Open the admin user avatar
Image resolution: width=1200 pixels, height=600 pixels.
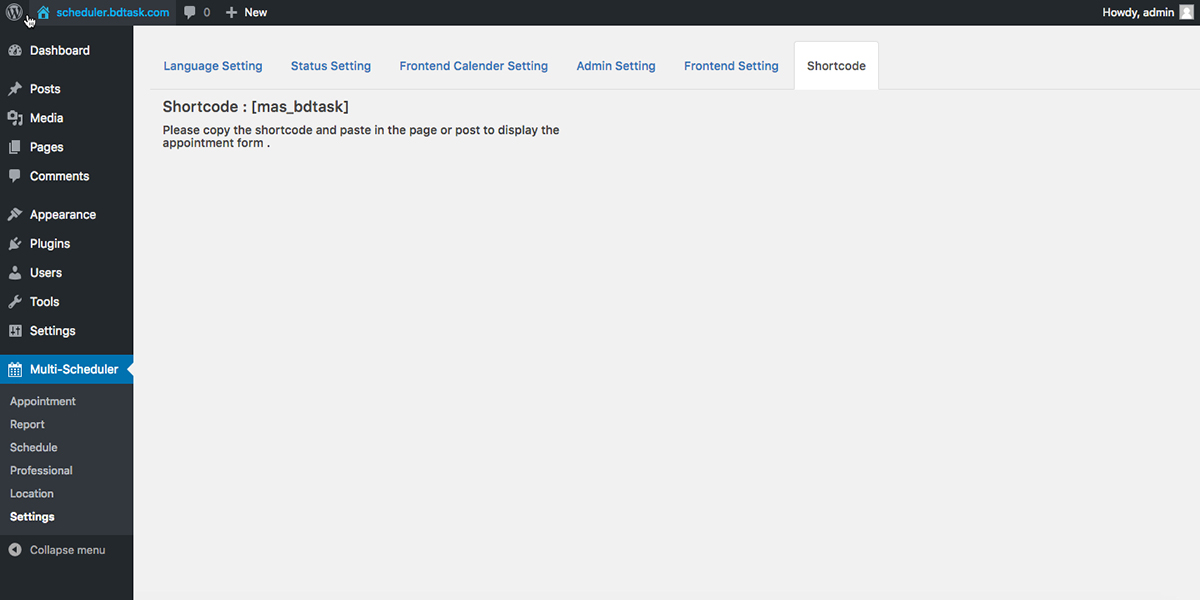tap(1186, 12)
